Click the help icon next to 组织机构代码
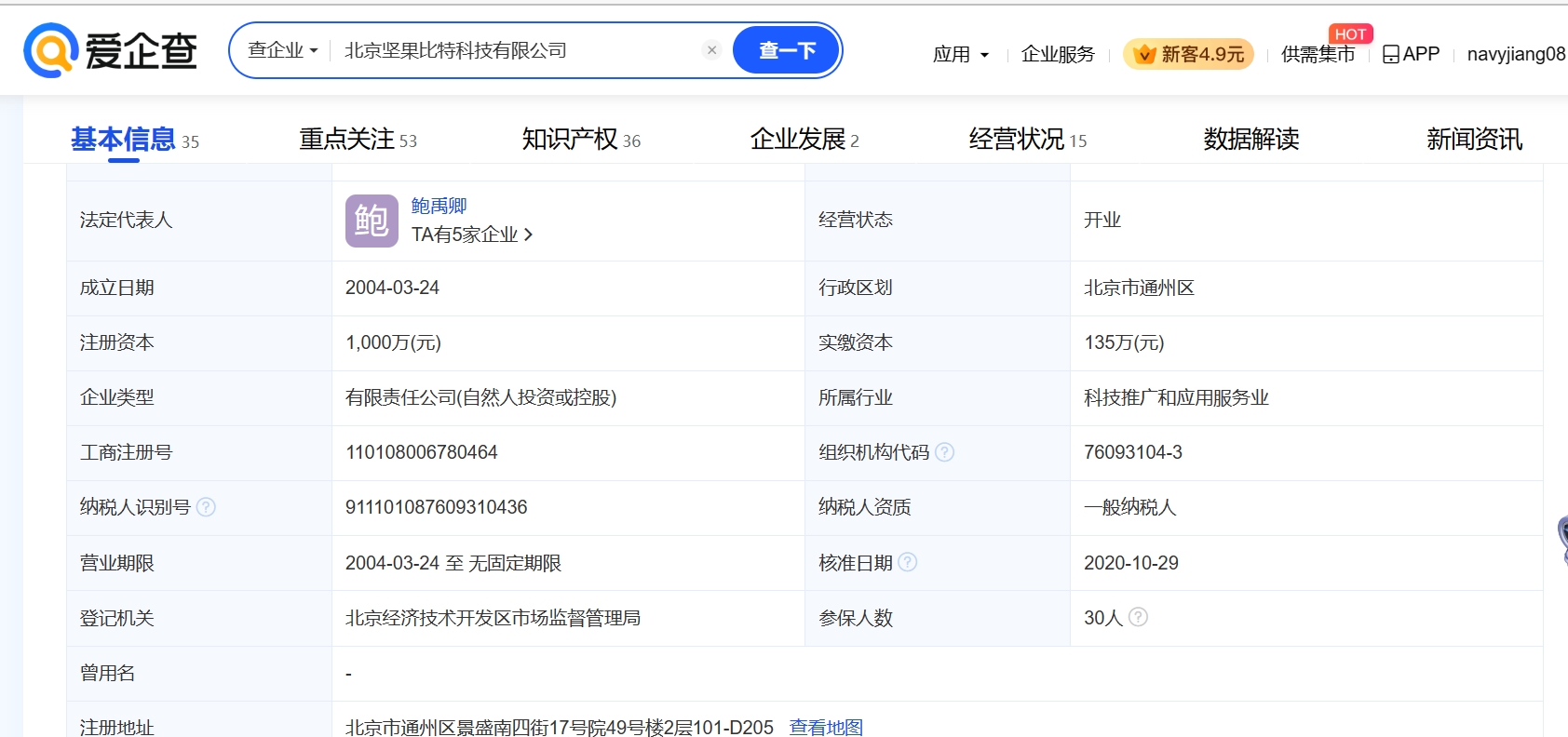This screenshot has width=1568, height=737. 944,452
